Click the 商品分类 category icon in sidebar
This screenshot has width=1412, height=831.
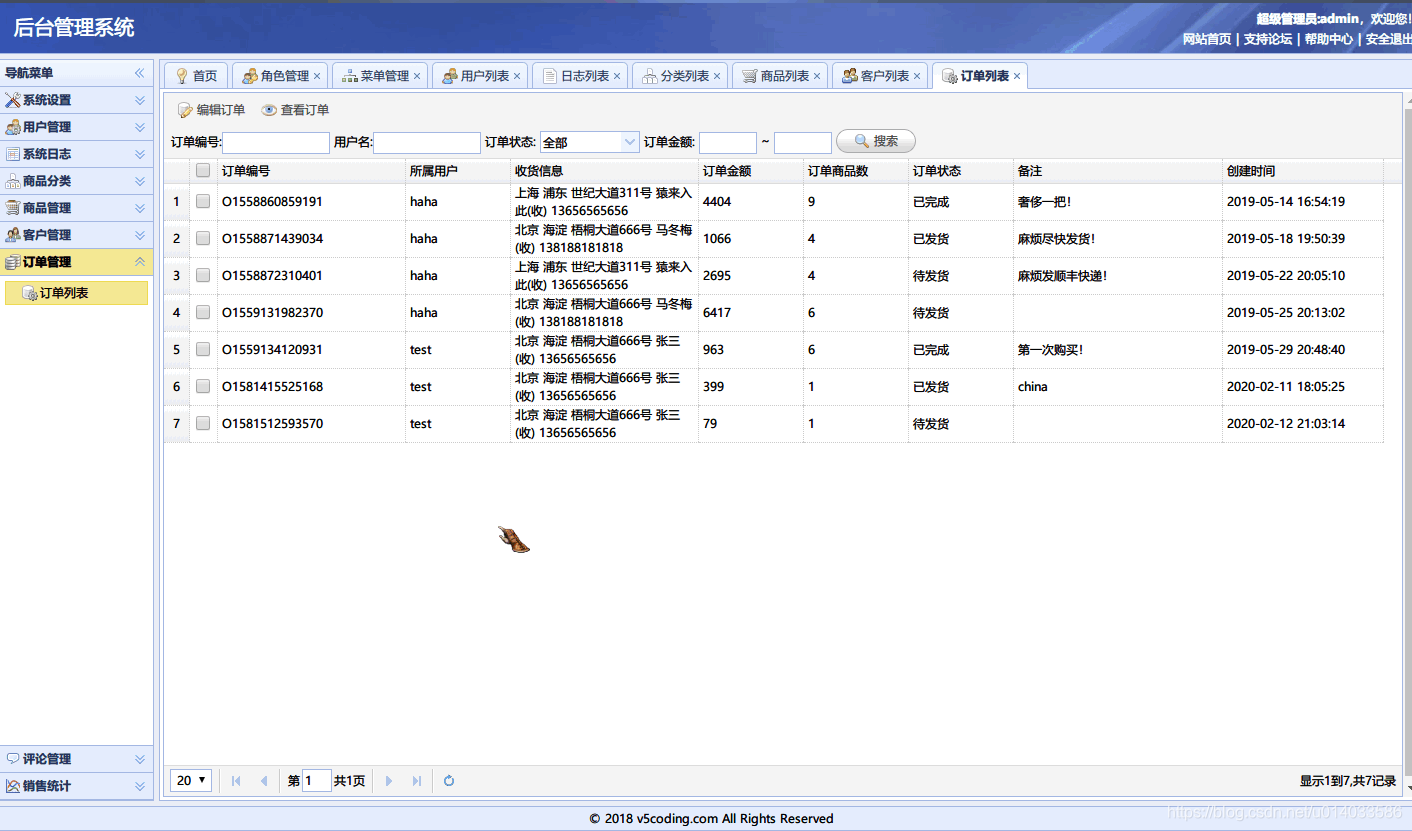tap(13, 181)
